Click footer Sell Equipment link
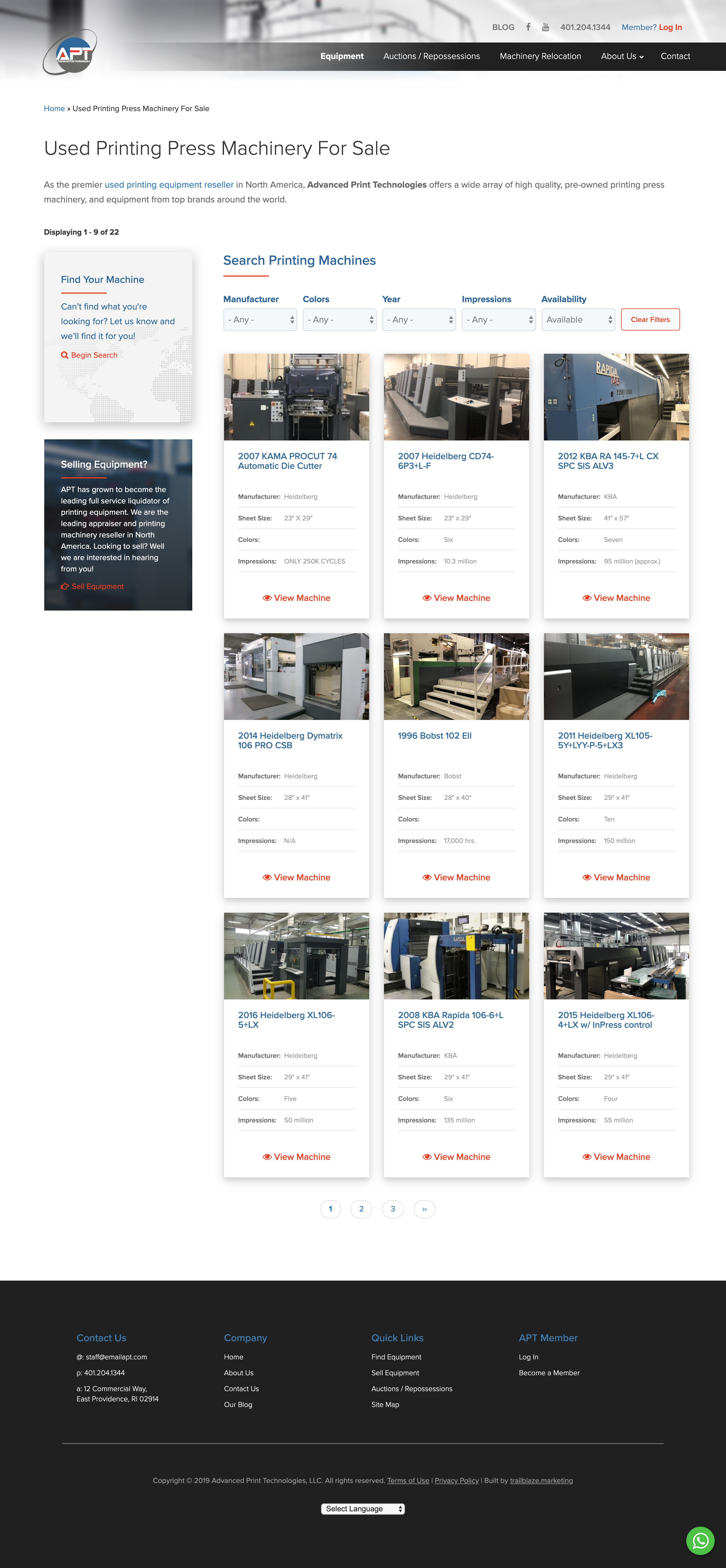 click(x=395, y=1373)
